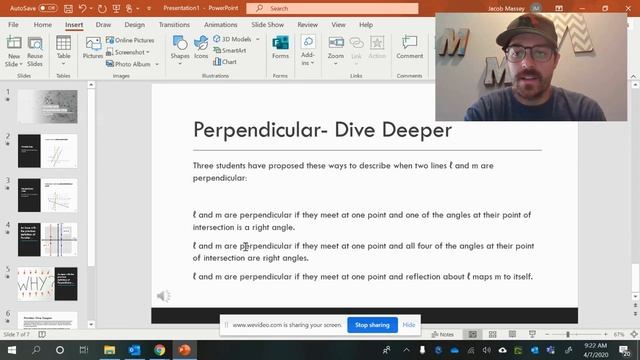Image resolution: width=640 pixels, height=360 pixels.
Task: Expand the Photo Album dropdown arrow
Action: pyautogui.click(x=157, y=64)
